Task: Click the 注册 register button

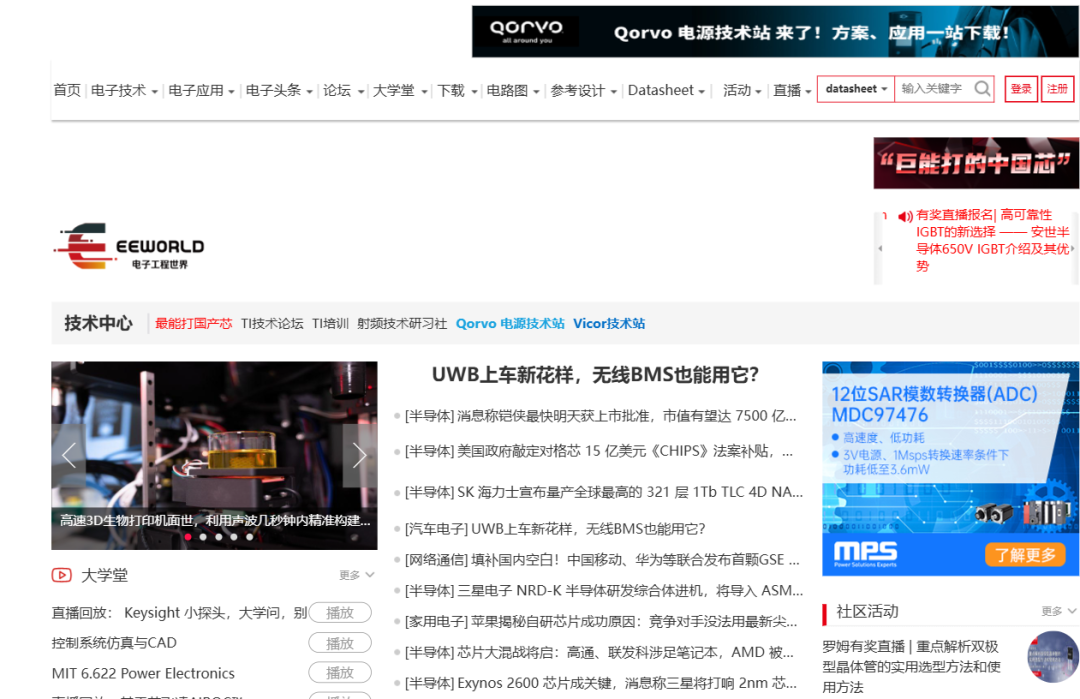Action: (1057, 89)
